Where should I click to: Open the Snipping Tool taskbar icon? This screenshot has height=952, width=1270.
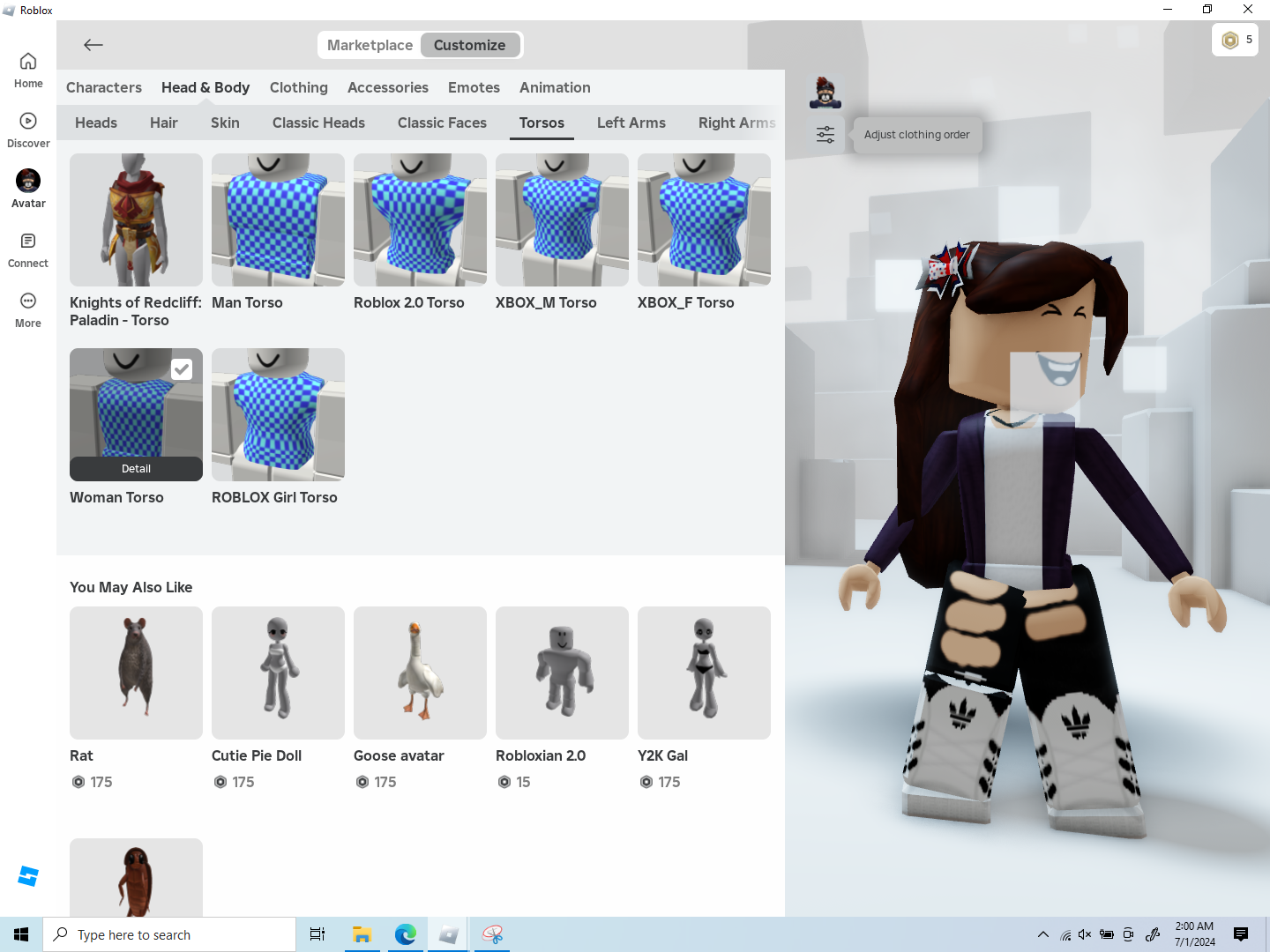coord(492,934)
